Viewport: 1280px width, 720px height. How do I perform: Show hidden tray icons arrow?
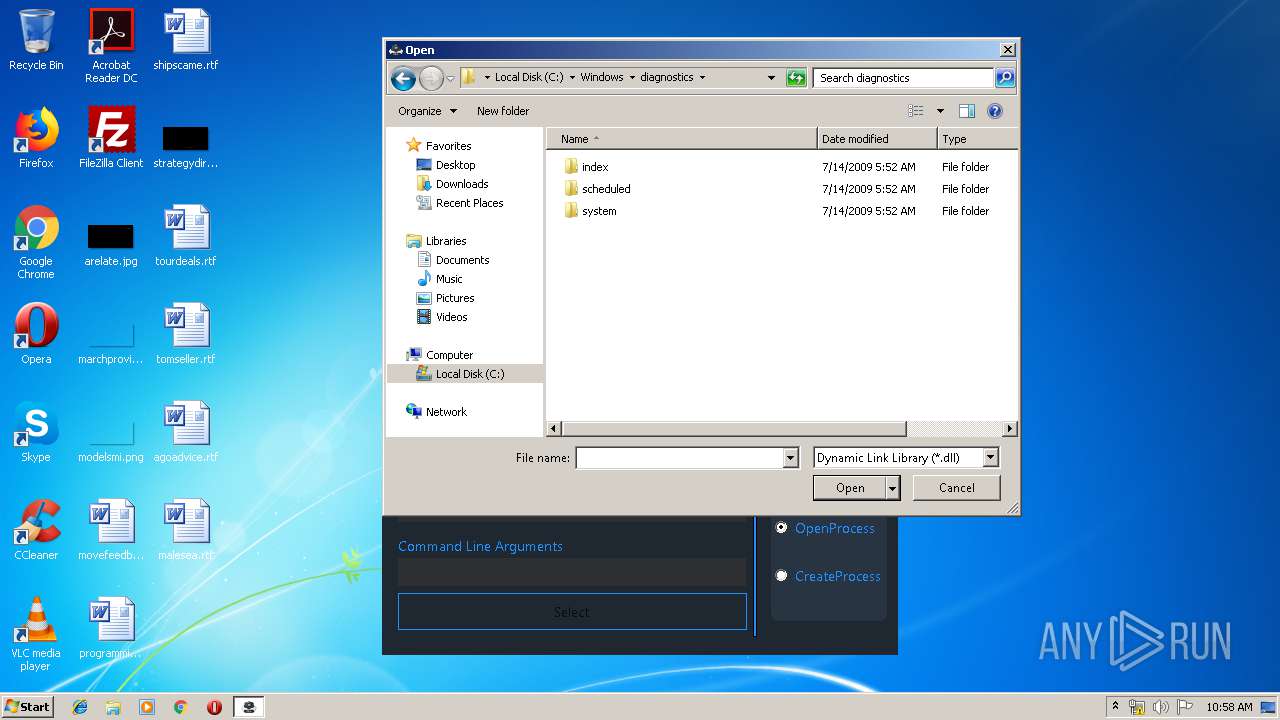1115,707
